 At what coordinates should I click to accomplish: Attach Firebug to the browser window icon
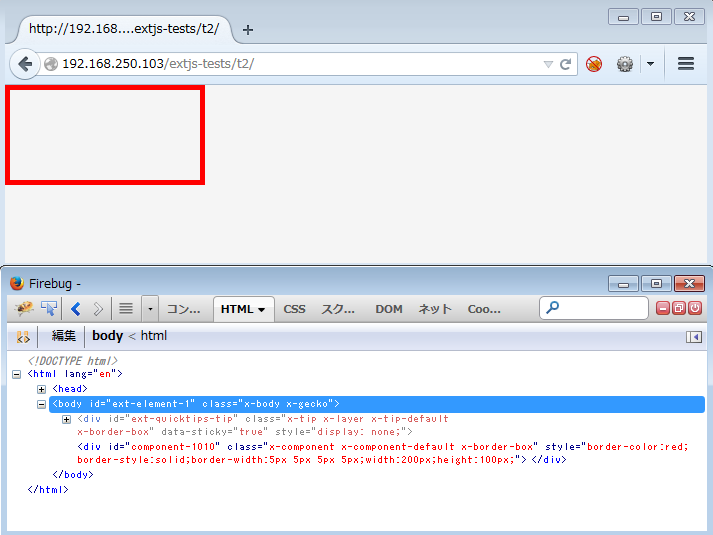[x=679, y=309]
